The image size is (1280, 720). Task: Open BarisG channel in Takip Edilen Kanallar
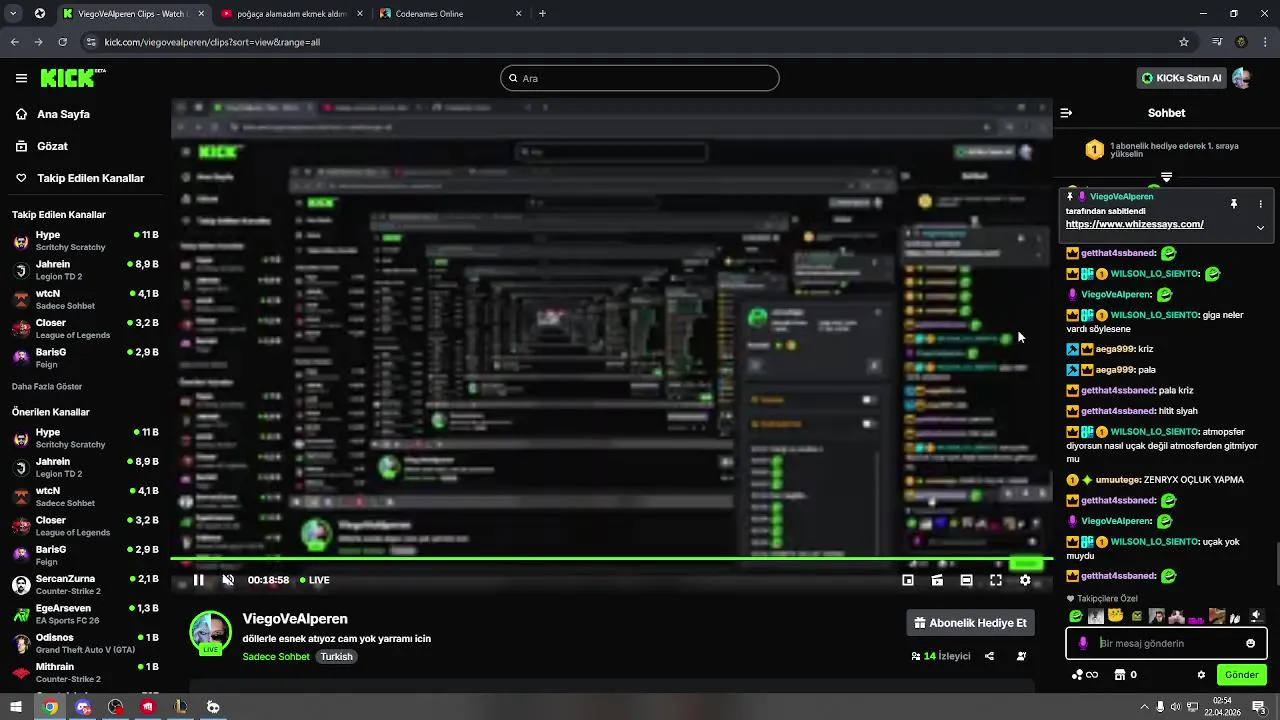(x=85, y=358)
